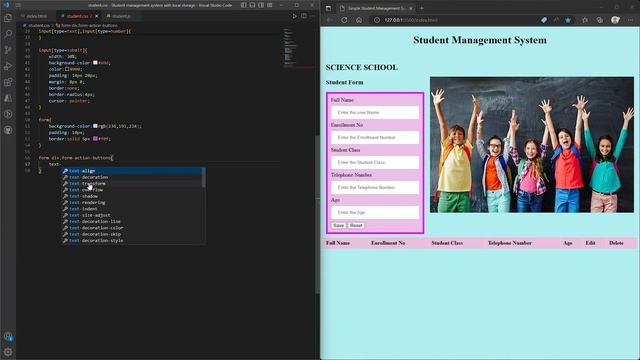640x360 pixels.
Task: Click the browser Back arrow
Action: pos(329,20)
